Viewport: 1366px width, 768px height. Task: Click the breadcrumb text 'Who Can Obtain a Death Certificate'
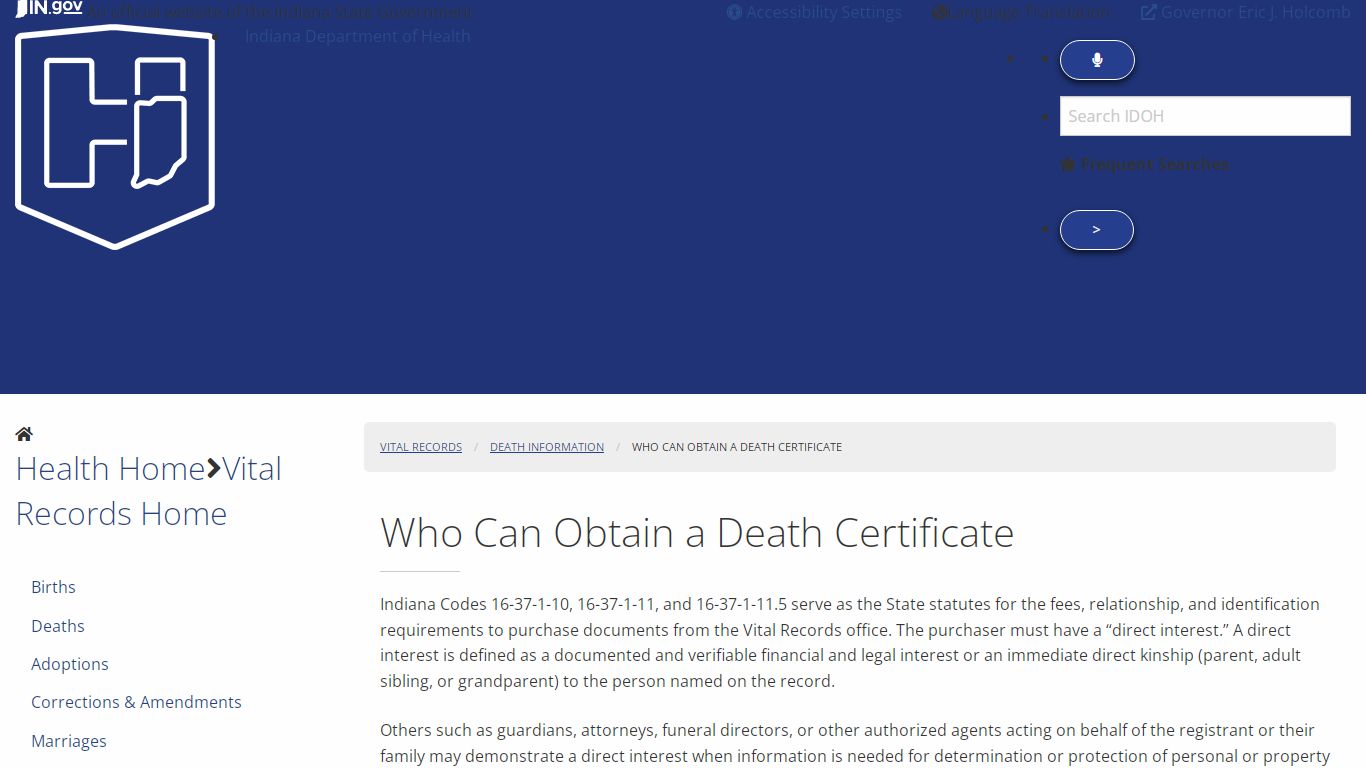(737, 447)
